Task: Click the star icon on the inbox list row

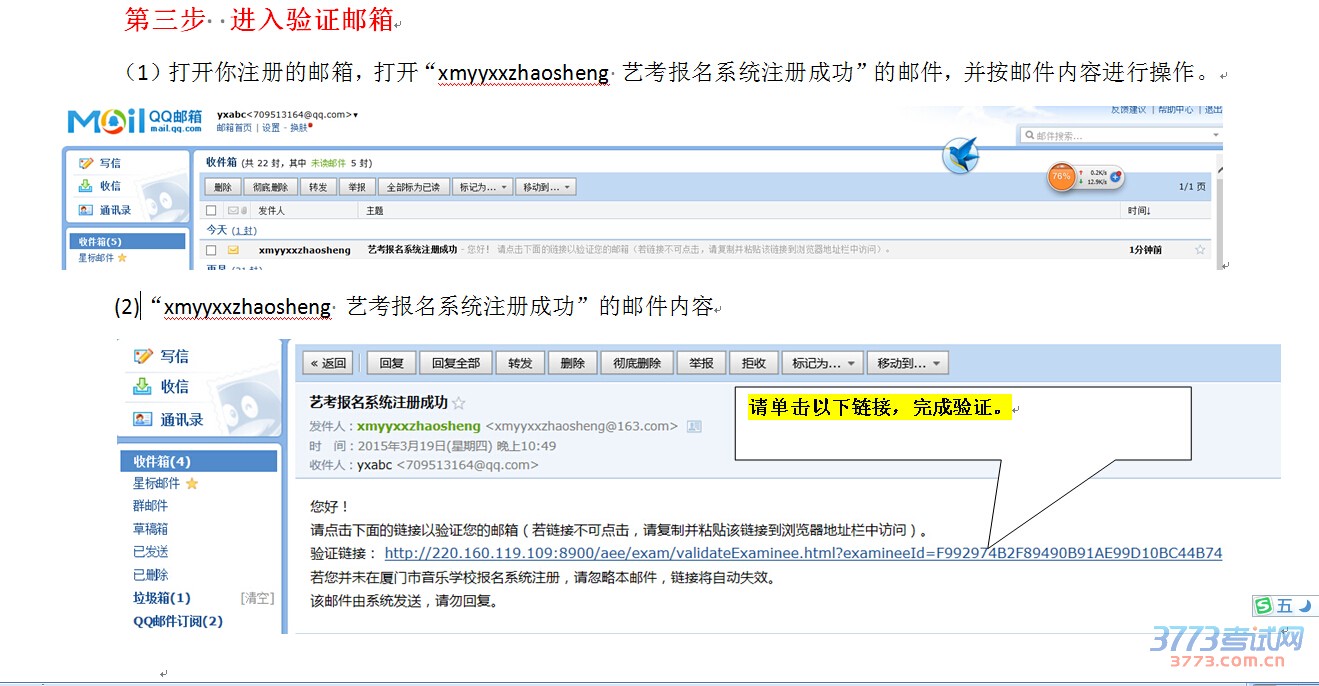Action: [x=1200, y=250]
